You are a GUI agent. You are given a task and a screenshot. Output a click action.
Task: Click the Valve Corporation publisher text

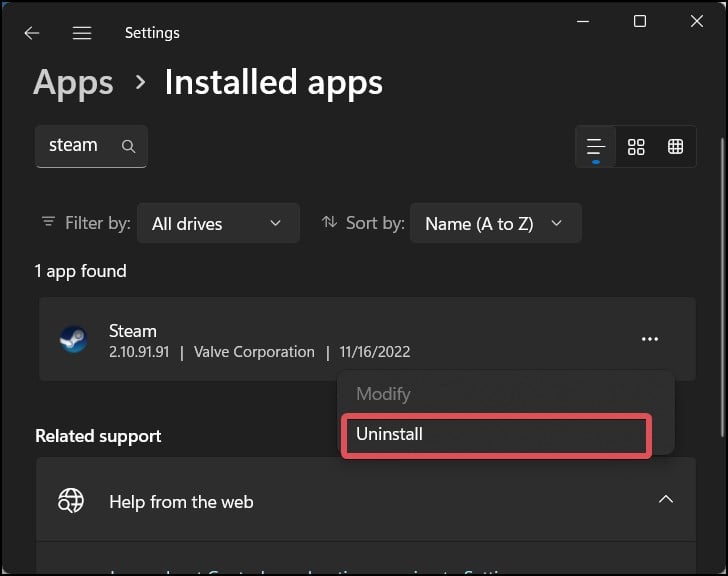tap(254, 352)
